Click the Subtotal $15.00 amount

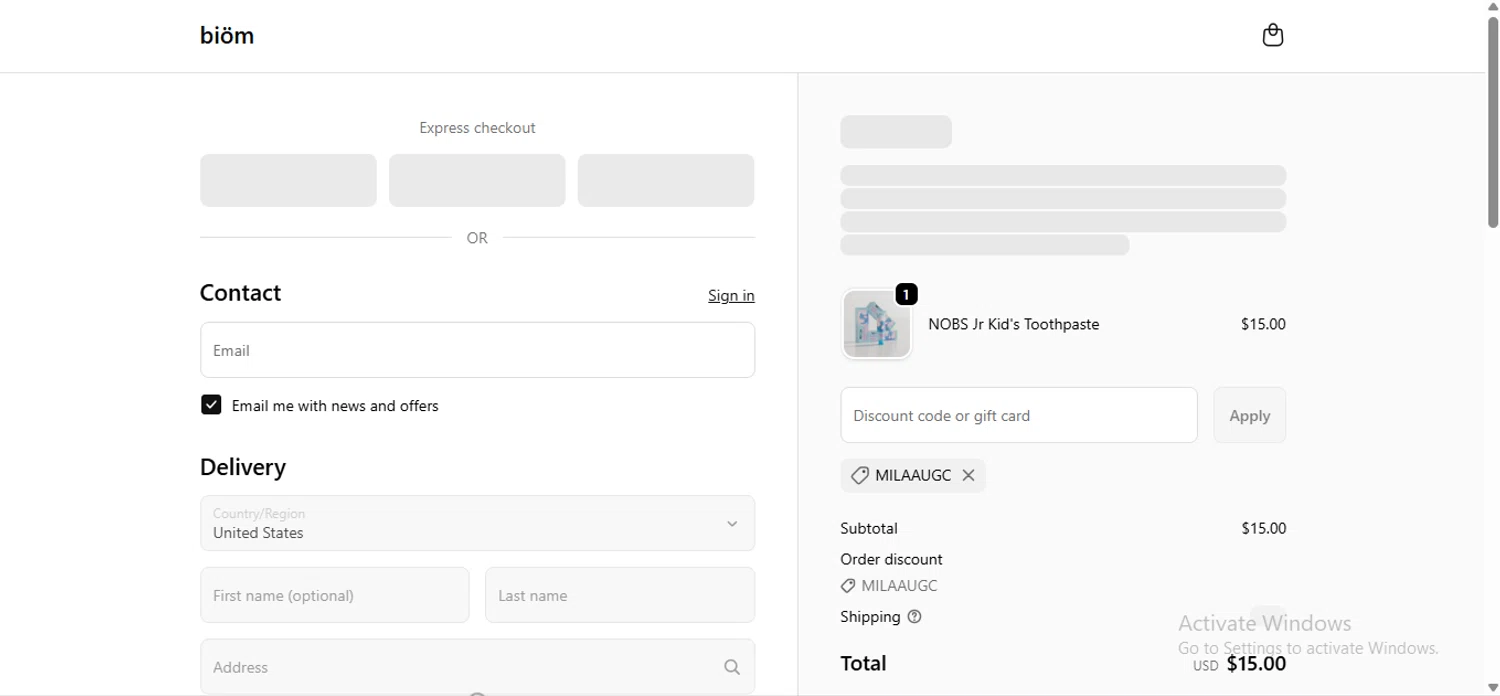[x=1263, y=528]
